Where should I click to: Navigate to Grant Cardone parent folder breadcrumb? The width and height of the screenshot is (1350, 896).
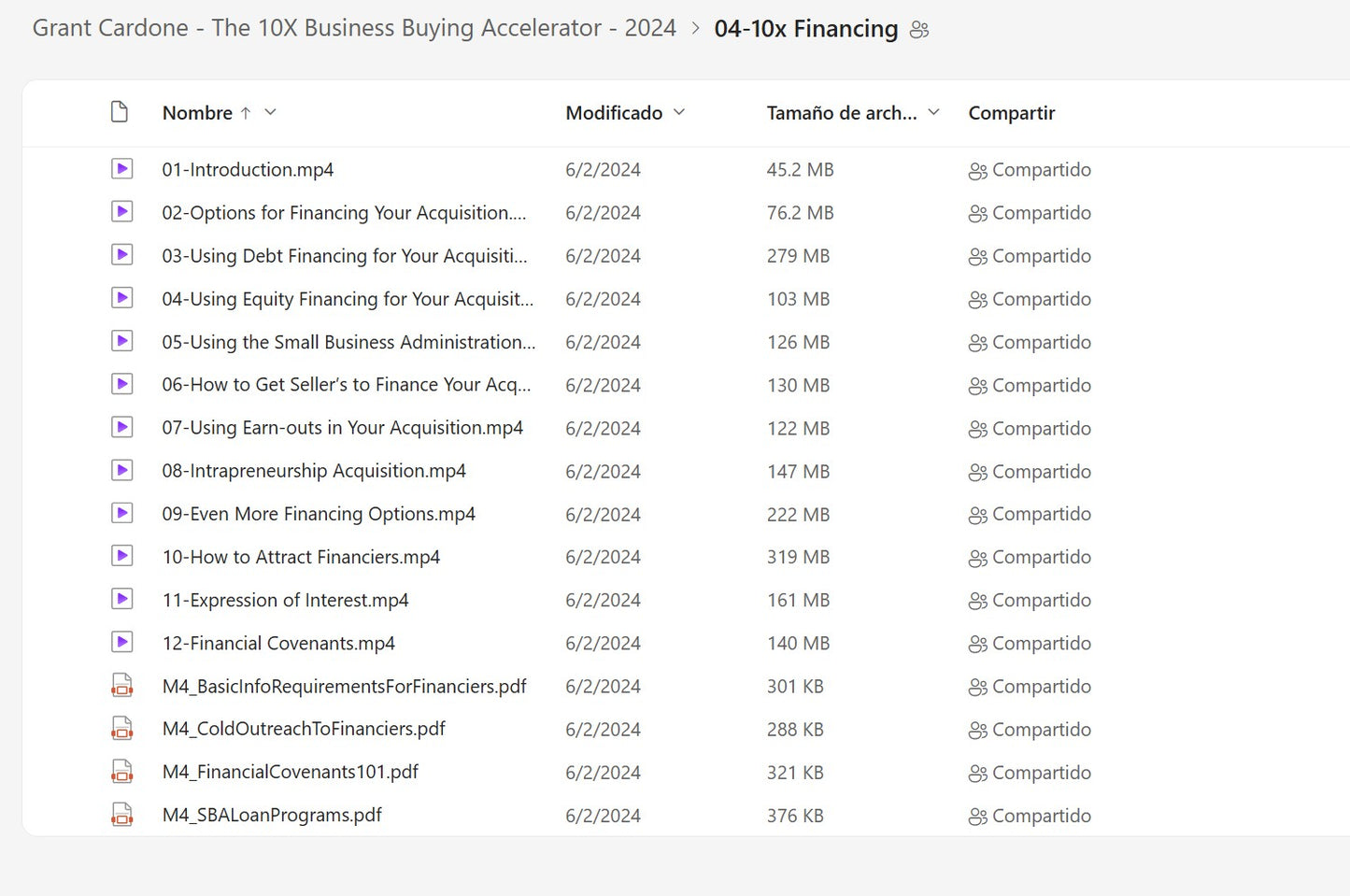[354, 28]
